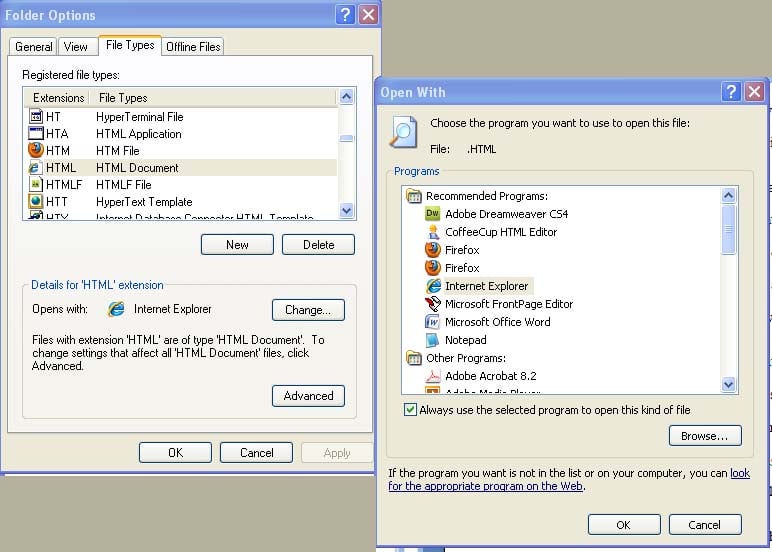Click Programs list scroll up arrow
This screenshot has height=552, width=772.
click(729, 195)
